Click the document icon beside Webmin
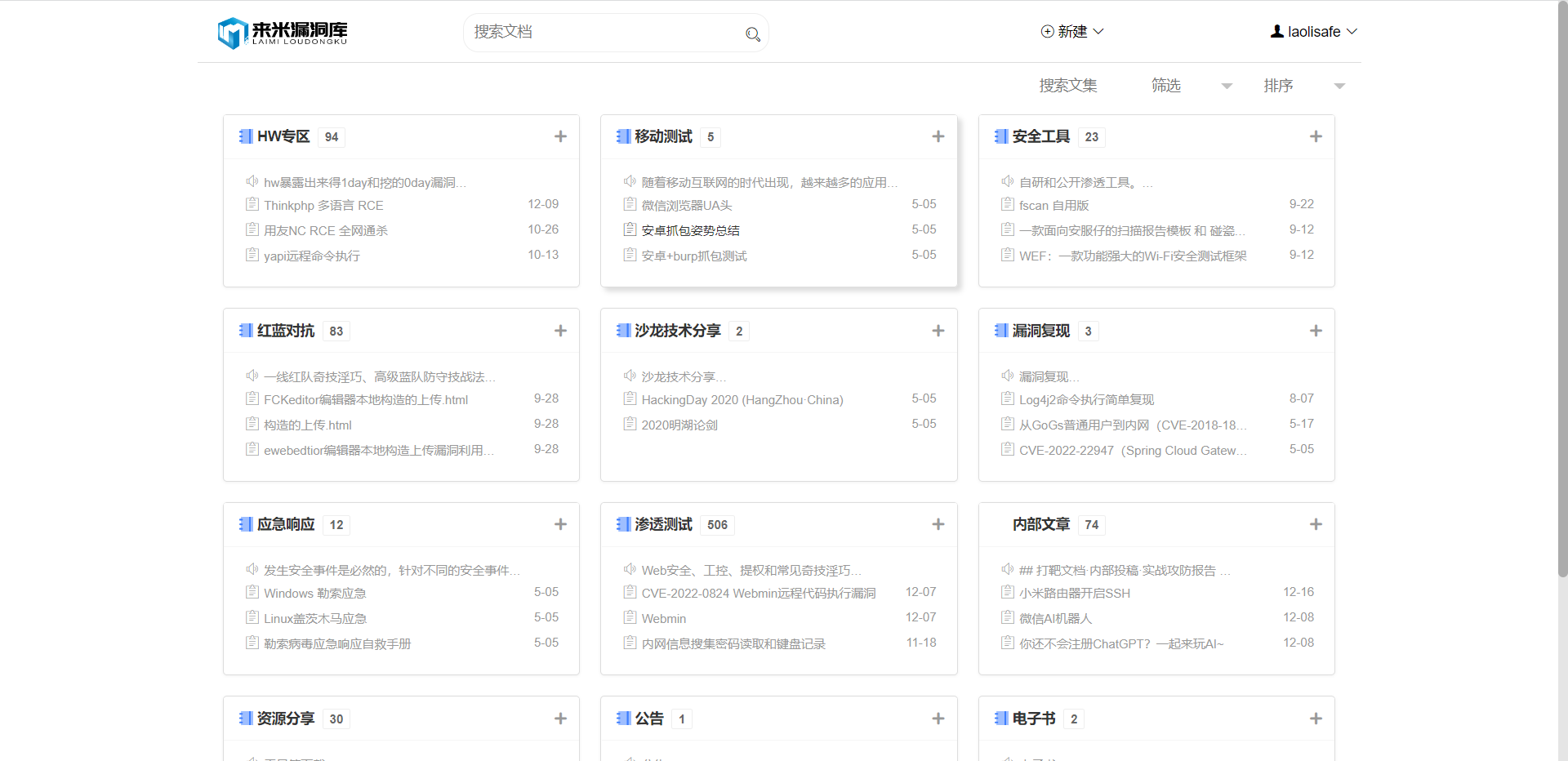The image size is (1568, 761). (630, 617)
